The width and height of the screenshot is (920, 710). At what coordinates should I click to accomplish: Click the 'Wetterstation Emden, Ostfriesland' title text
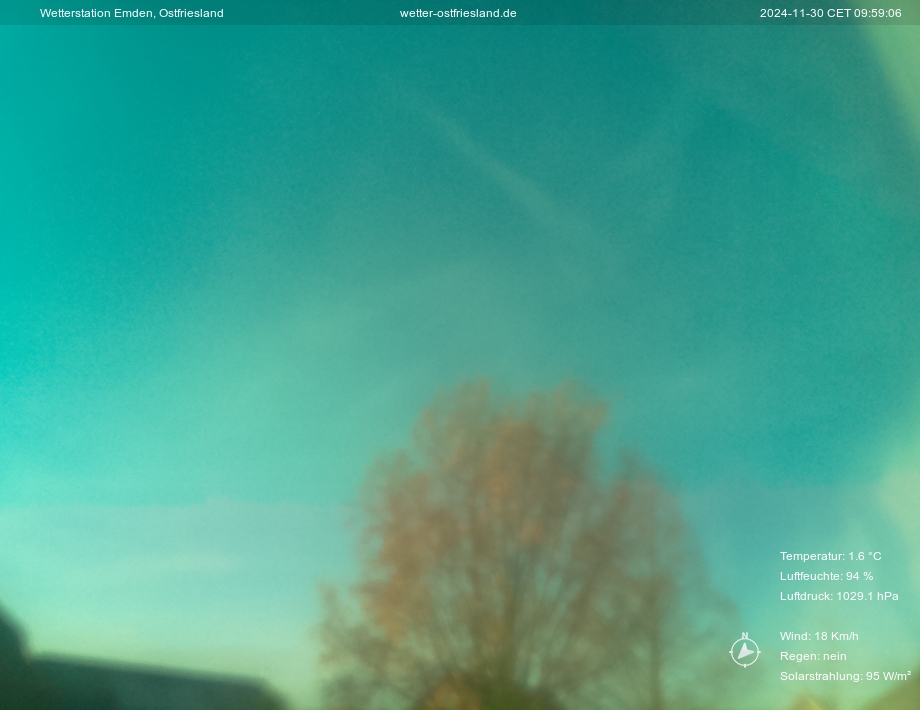pyautogui.click(x=131, y=13)
